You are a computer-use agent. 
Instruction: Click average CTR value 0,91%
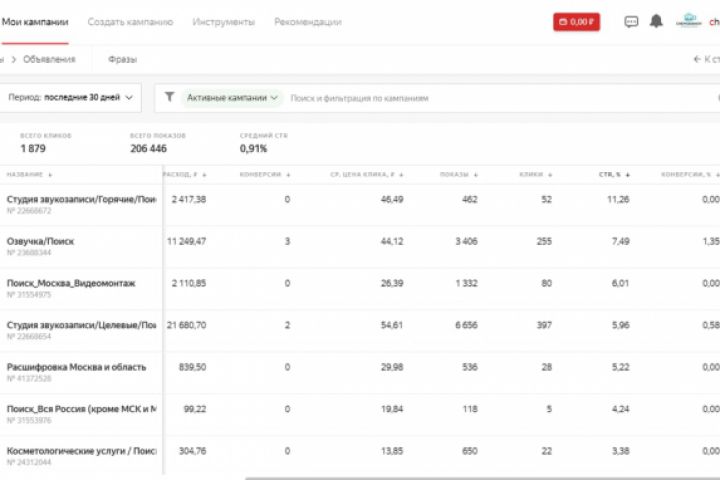(x=253, y=148)
